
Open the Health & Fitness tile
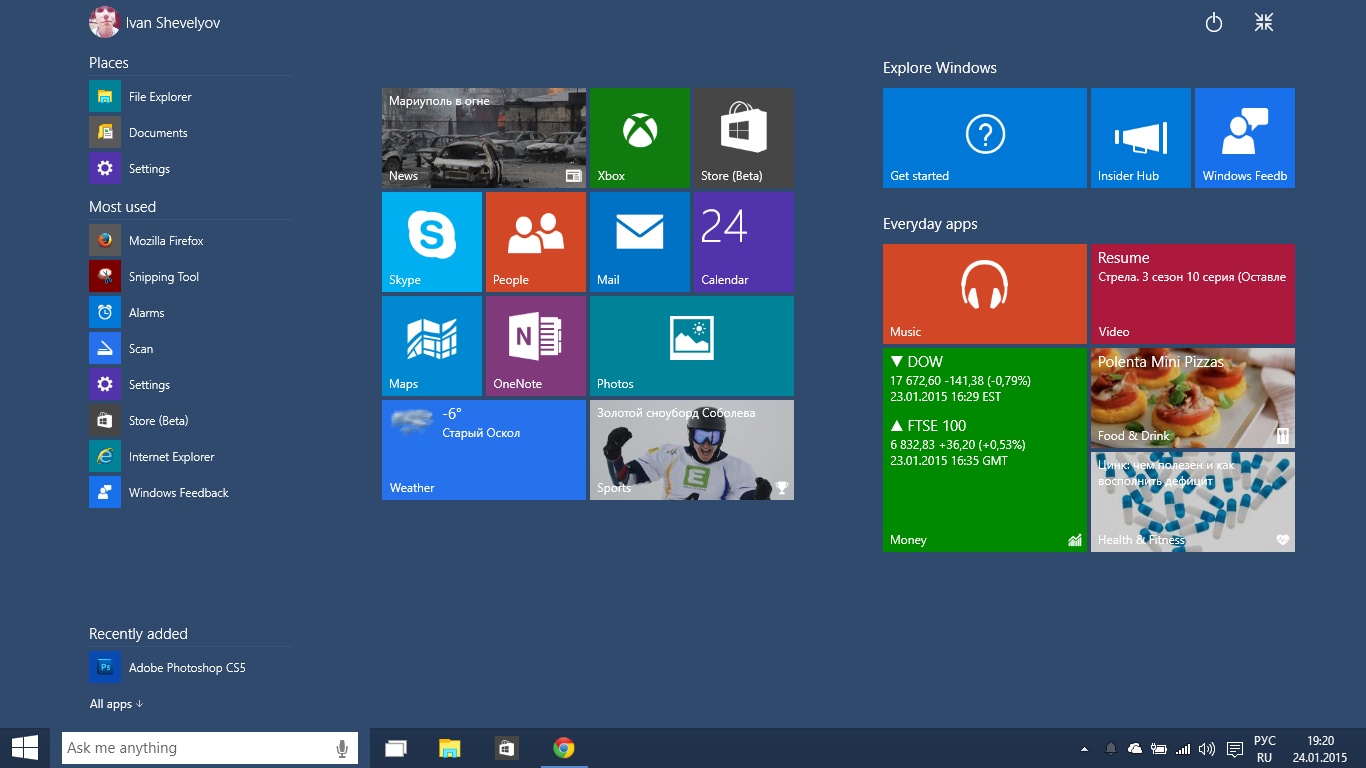(1193, 502)
